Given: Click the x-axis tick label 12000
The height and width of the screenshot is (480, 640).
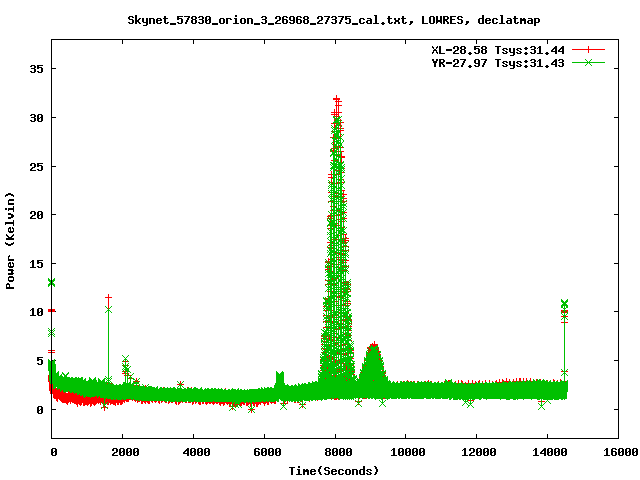Looking at the screenshot, I should pyautogui.click(x=479, y=452).
